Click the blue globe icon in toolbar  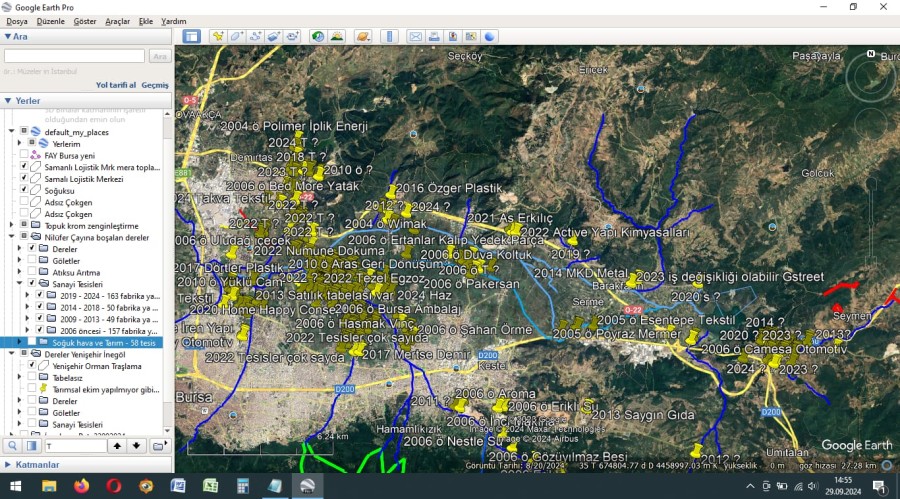tap(490, 37)
